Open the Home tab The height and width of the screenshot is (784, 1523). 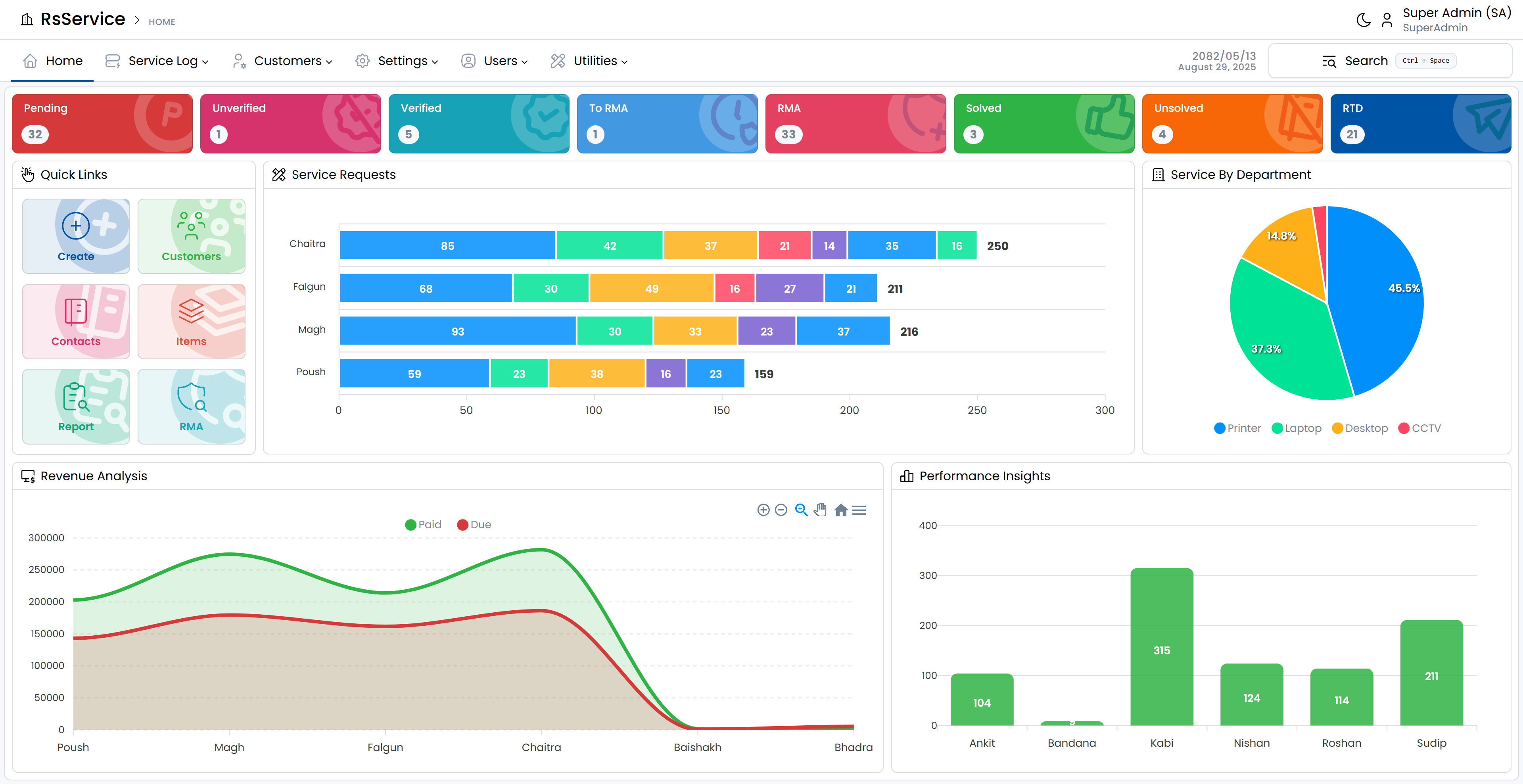53,61
